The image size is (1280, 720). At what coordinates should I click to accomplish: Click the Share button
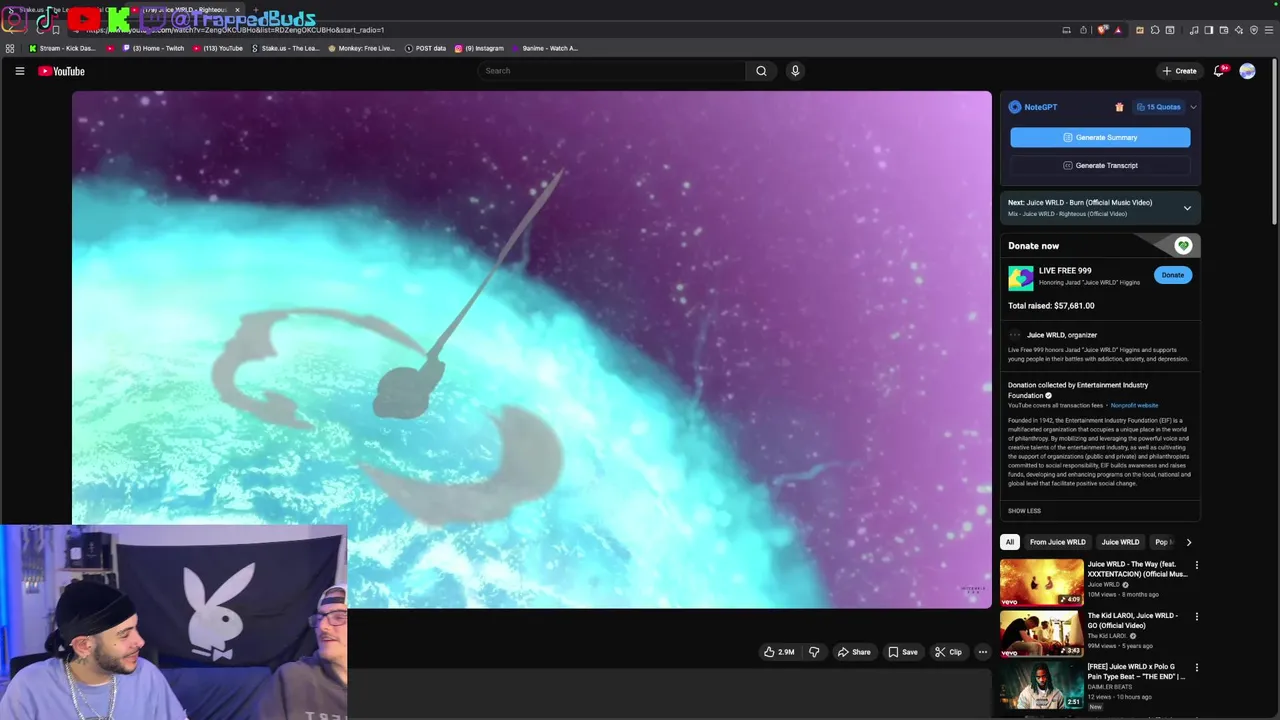pos(854,652)
